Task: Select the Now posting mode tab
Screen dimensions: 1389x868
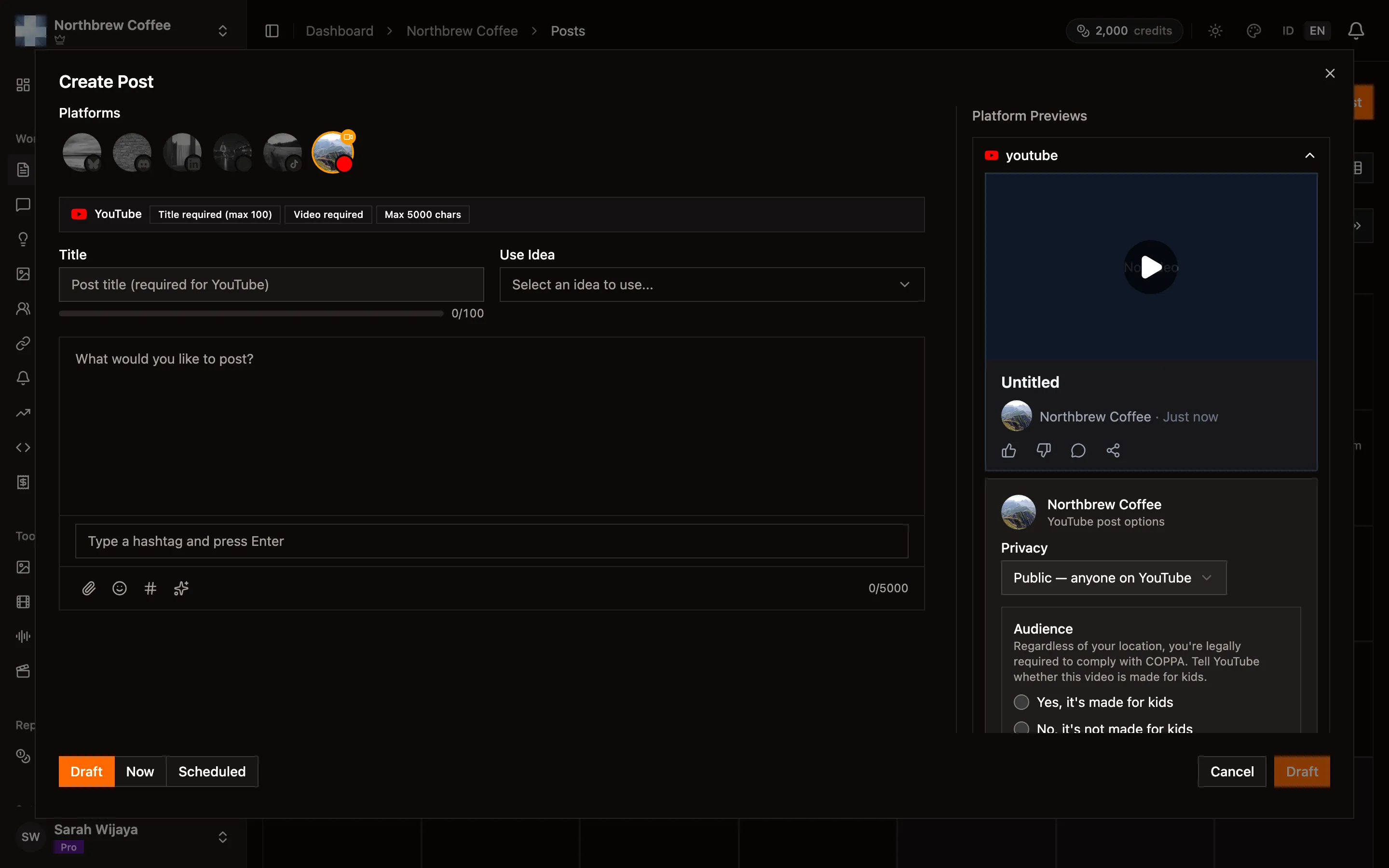Action: point(140,772)
